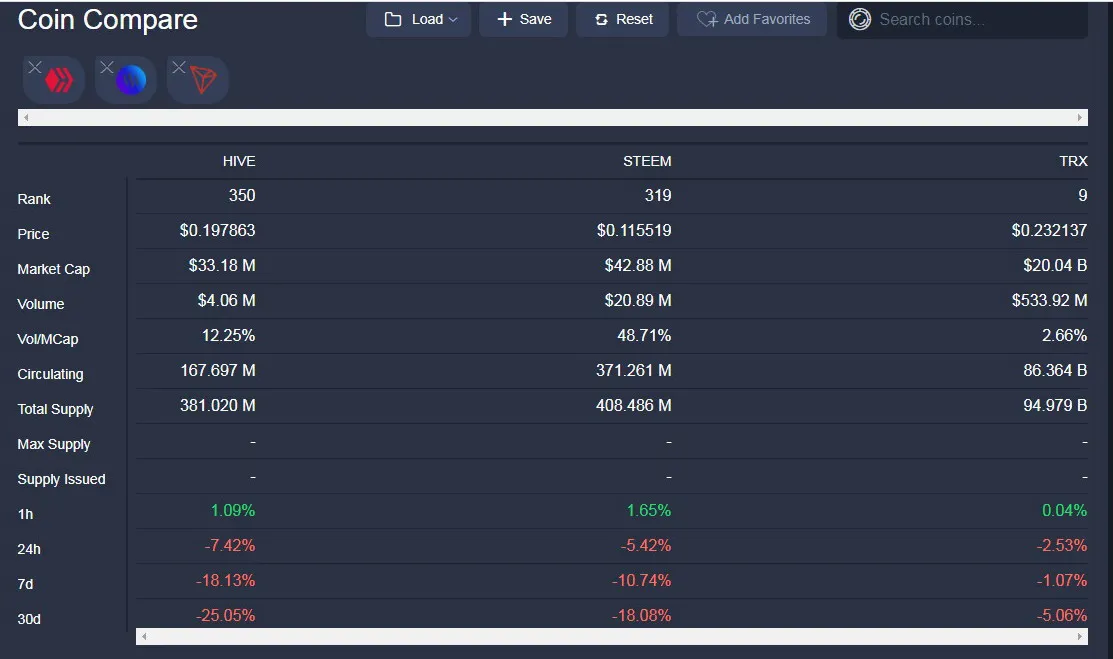Click the Circulating row label
1113x659 pixels.
point(50,374)
